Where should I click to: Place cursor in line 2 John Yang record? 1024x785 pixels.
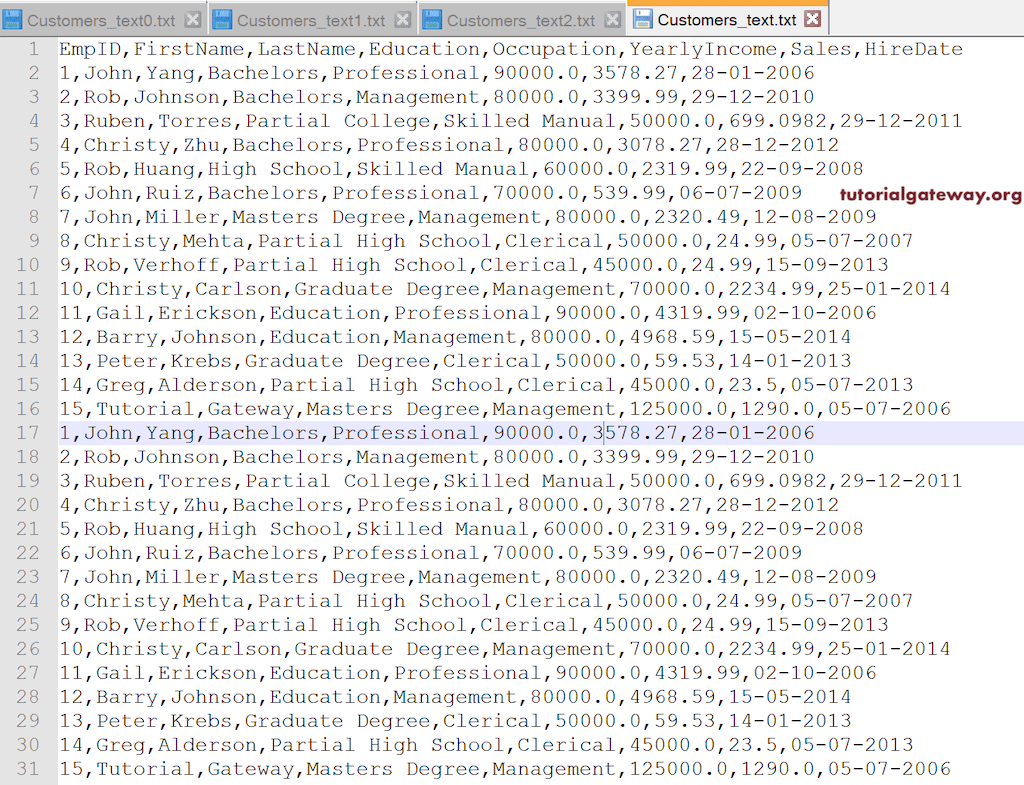[x=437, y=73]
